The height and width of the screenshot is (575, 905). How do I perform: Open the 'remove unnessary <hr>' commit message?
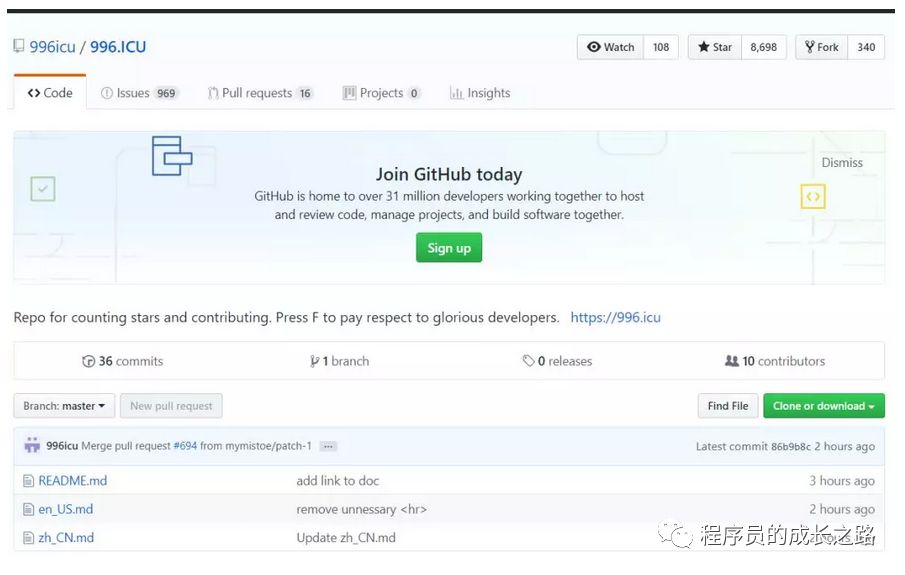click(x=361, y=509)
